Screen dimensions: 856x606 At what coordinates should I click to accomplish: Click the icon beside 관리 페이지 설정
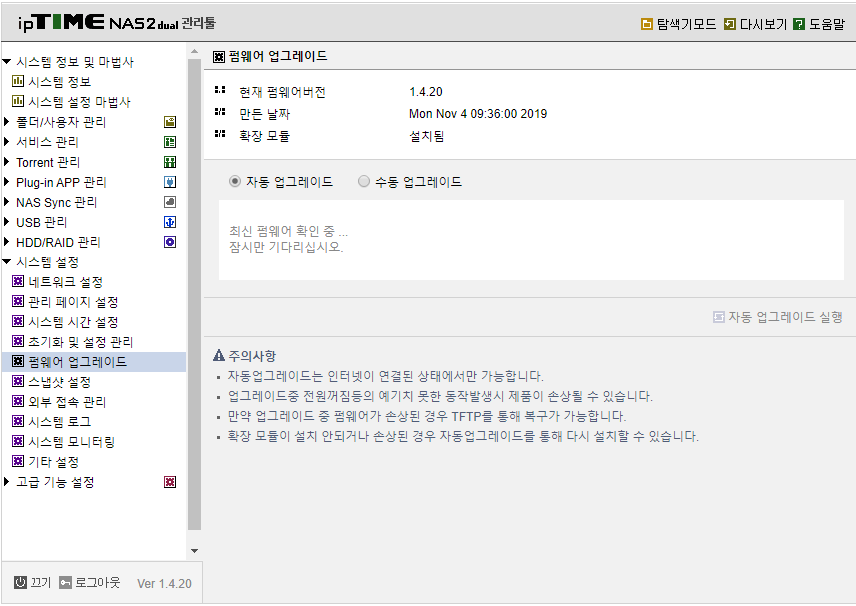click(18, 302)
